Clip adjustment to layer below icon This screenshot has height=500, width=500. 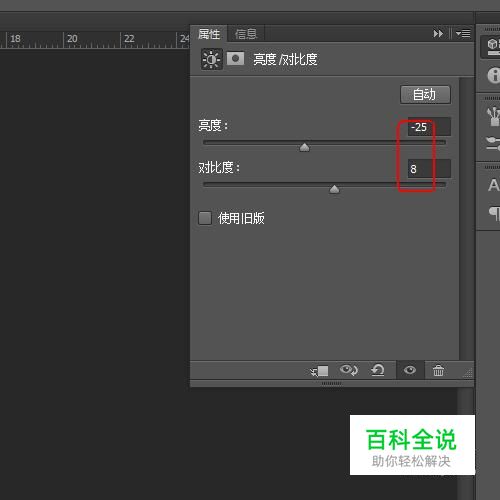319,371
